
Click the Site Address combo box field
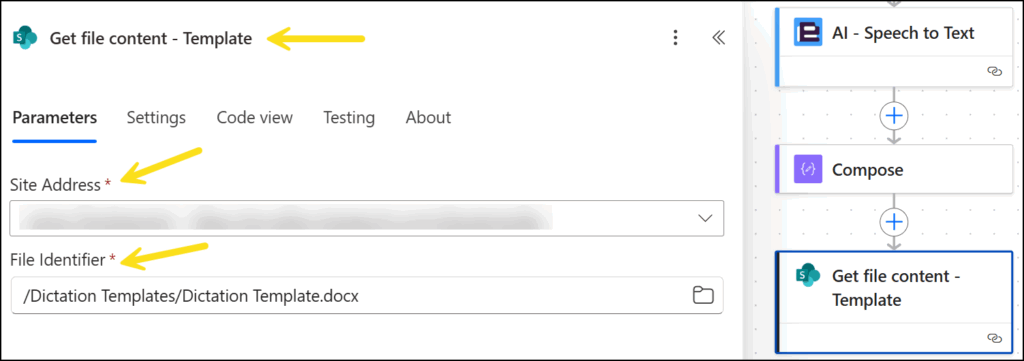[x=367, y=218]
